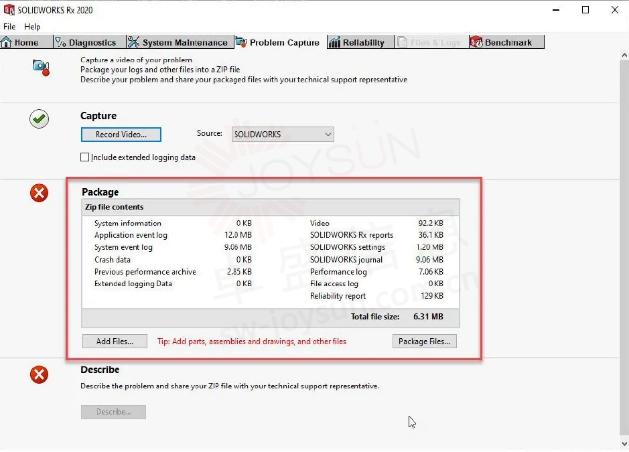Click the house icon on Home tab
The image size is (629, 452).
(x=6, y=42)
